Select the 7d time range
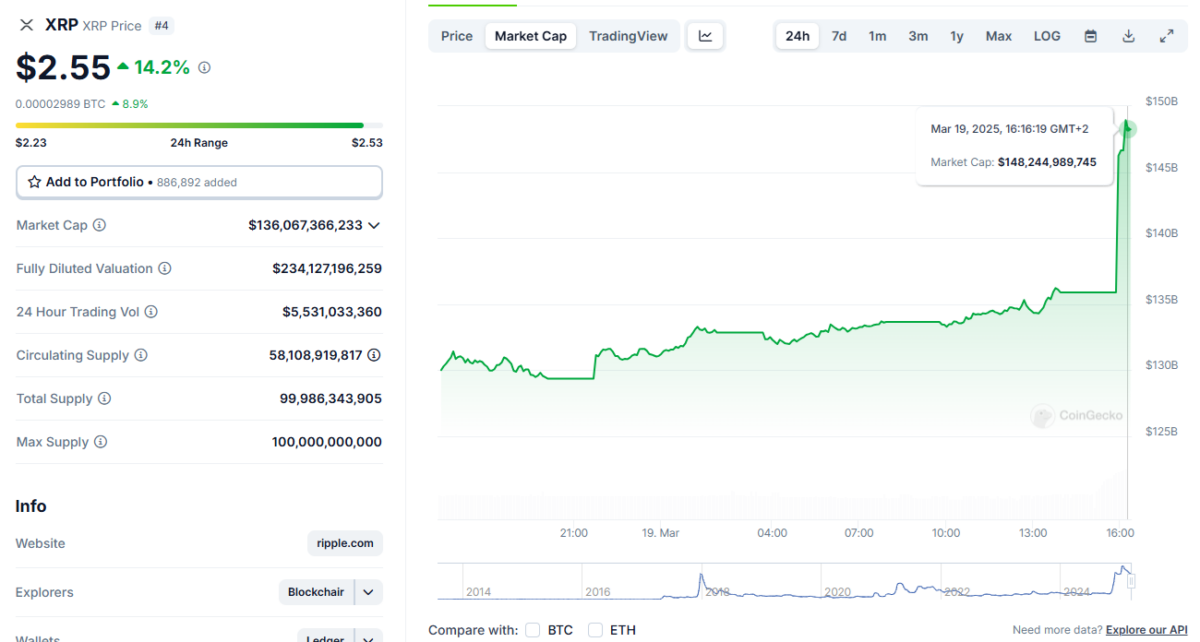 (839, 36)
